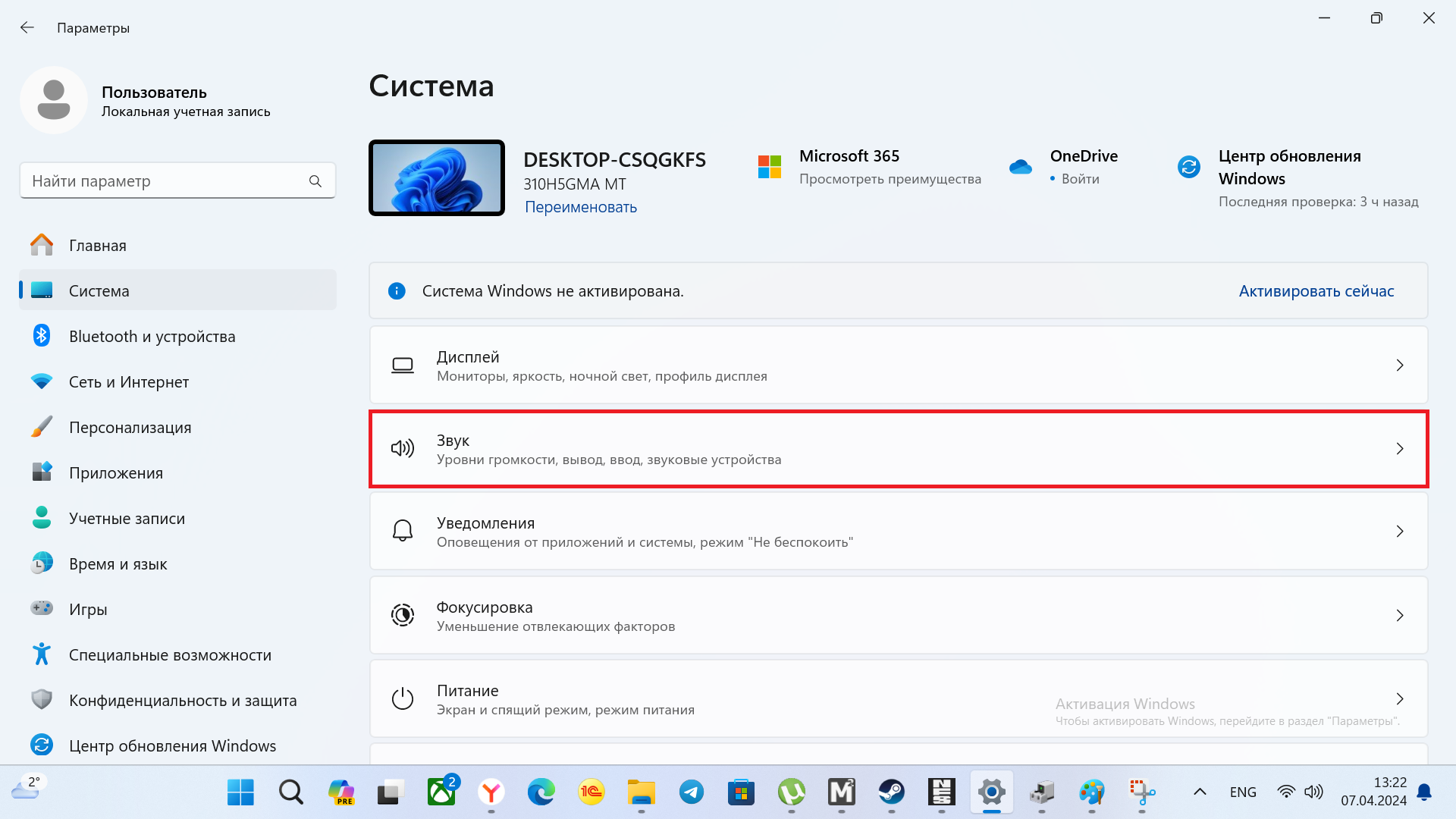This screenshot has width=1456, height=819.
Task: Open Steam from the taskbar
Action: pos(891,792)
